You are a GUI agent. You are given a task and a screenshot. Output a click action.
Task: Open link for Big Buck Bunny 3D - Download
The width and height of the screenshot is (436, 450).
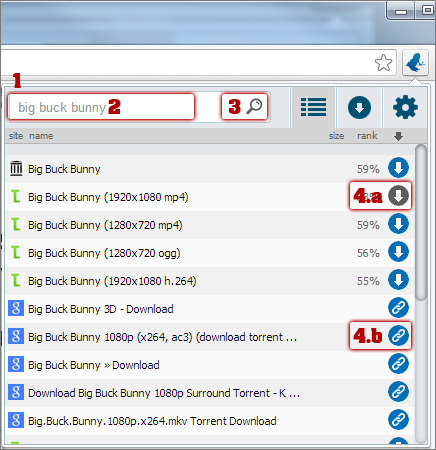click(x=398, y=308)
